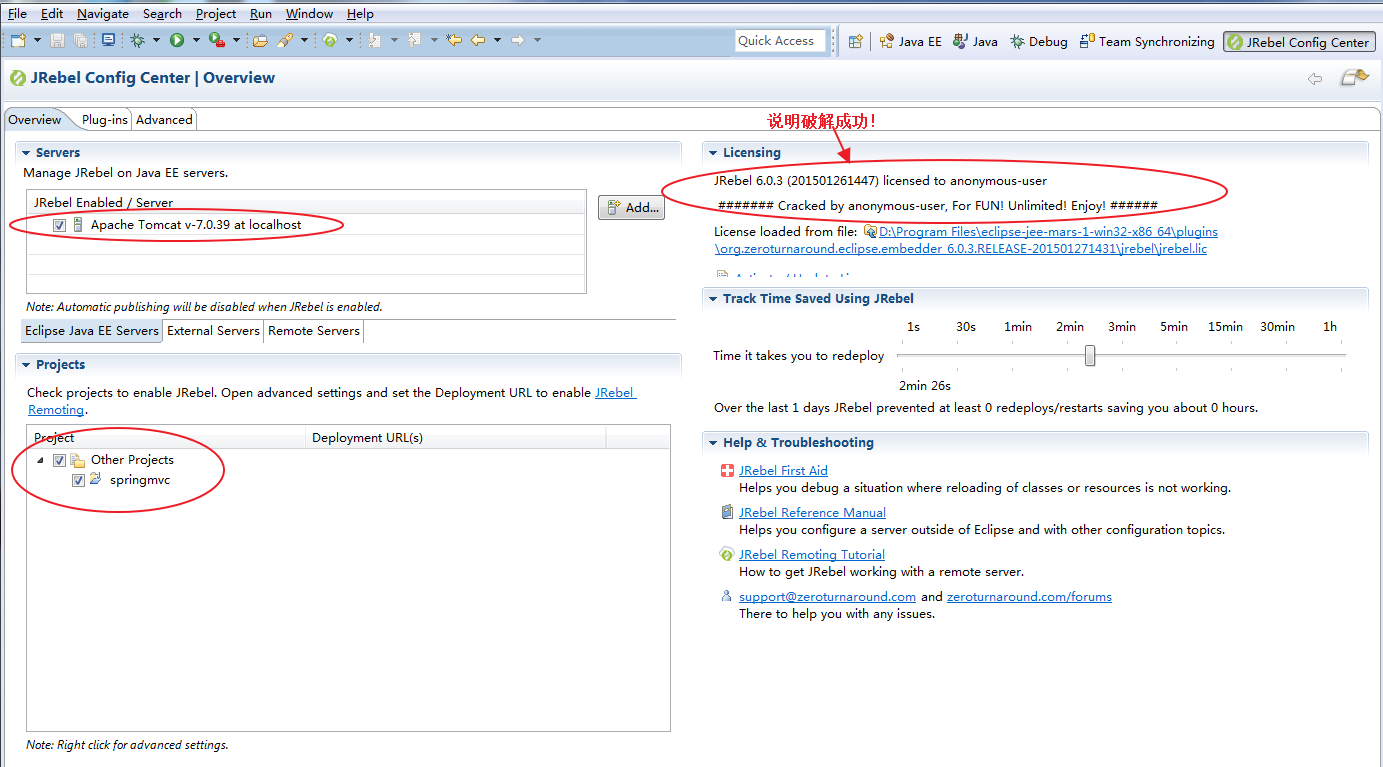
Task: Open JRebel toolbar icon dropdown arrow
Action: [349, 40]
